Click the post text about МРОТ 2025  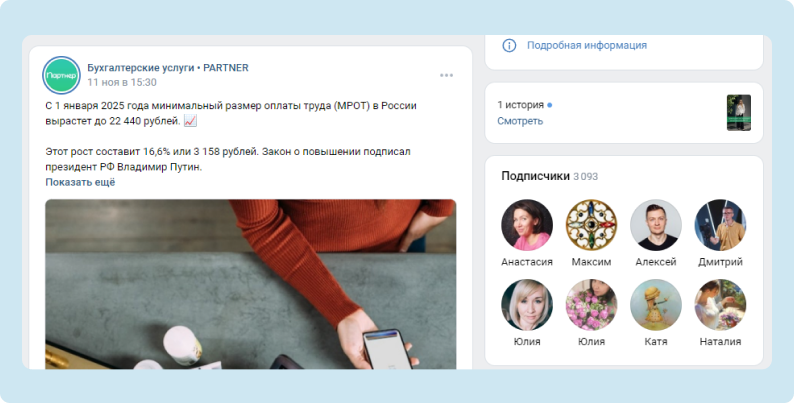(231, 113)
